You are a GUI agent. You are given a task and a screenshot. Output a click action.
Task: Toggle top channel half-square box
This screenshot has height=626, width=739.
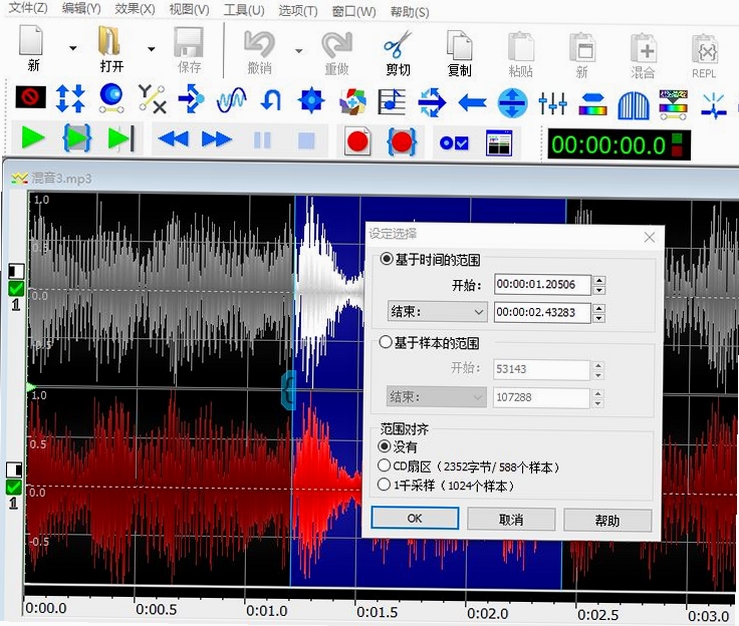[16, 271]
